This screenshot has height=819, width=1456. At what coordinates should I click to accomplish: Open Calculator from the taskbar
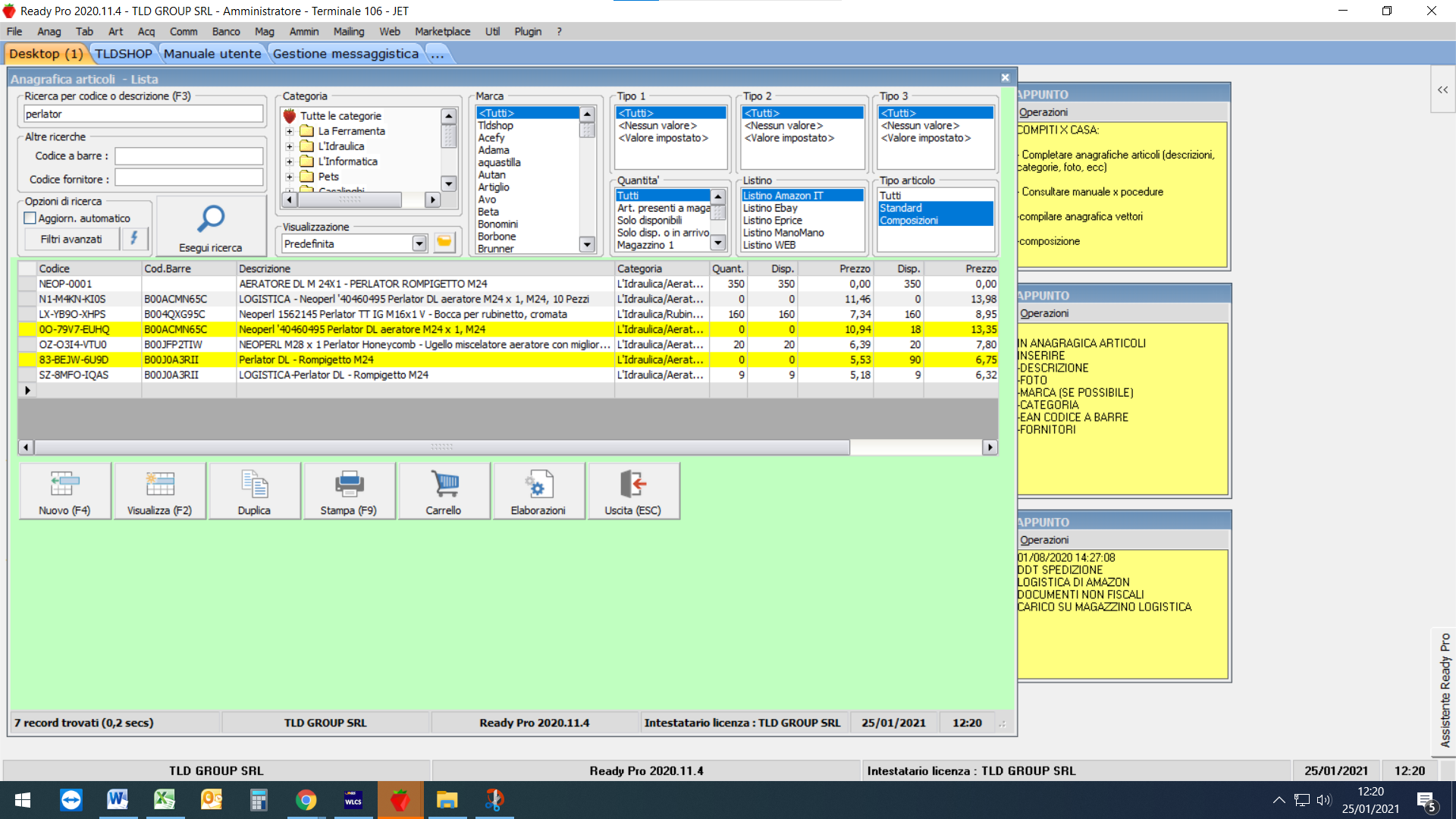pyautogui.click(x=259, y=799)
